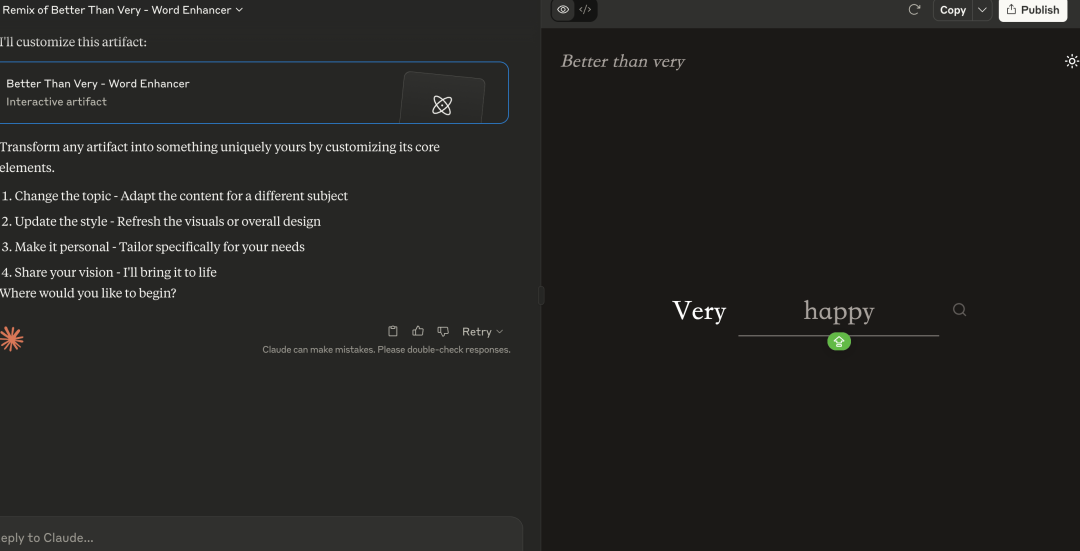Image resolution: width=1080 pixels, height=551 pixels.
Task: Reload the artifact with the refresh icon
Action: pyautogui.click(x=914, y=10)
